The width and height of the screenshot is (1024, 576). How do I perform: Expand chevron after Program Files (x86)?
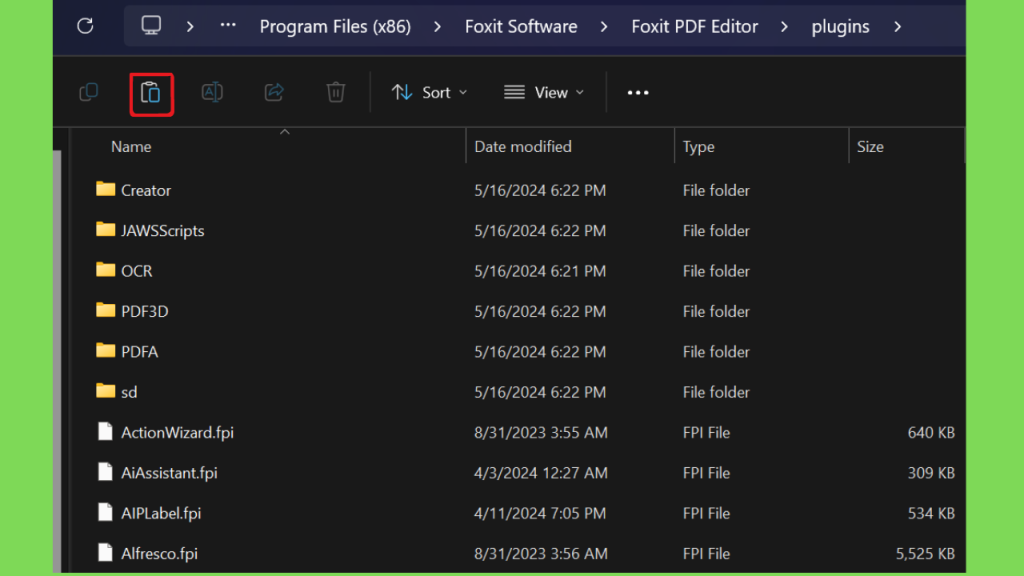(x=438, y=27)
